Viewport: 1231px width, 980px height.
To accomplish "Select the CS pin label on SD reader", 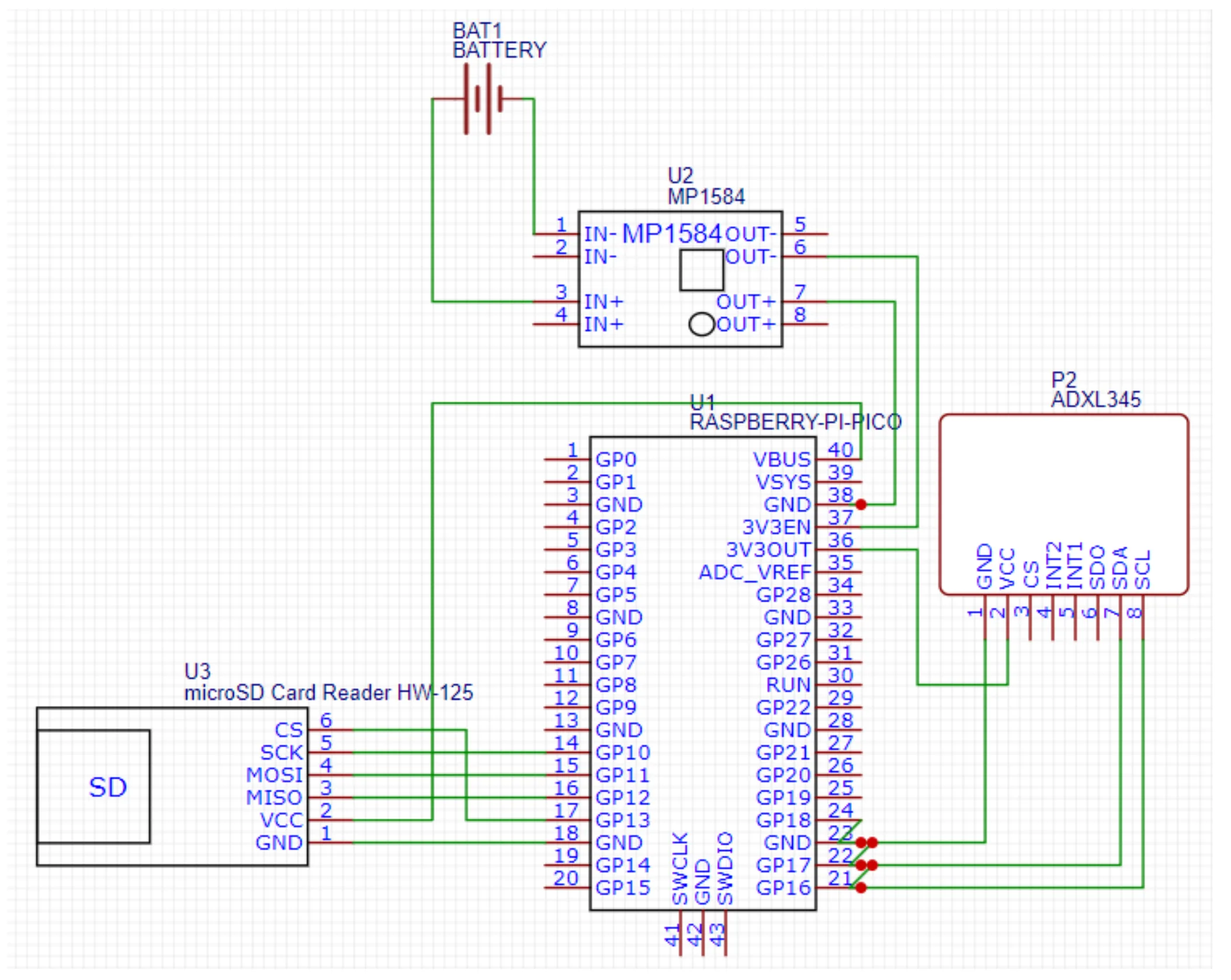I will pyautogui.click(x=289, y=730).
